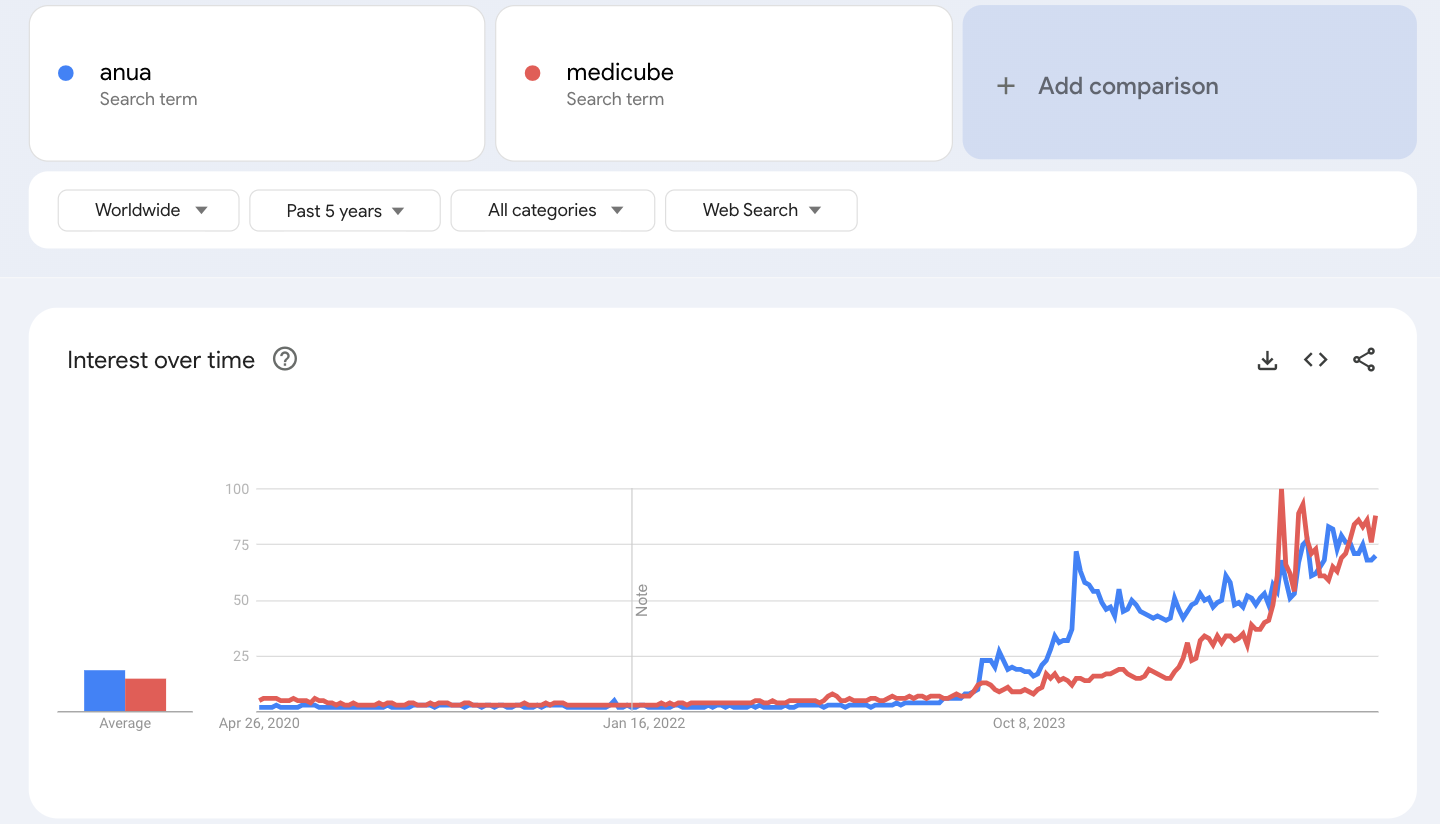Click the anua Search term label
Screen dimensions: 1440x824
point(148,99)
